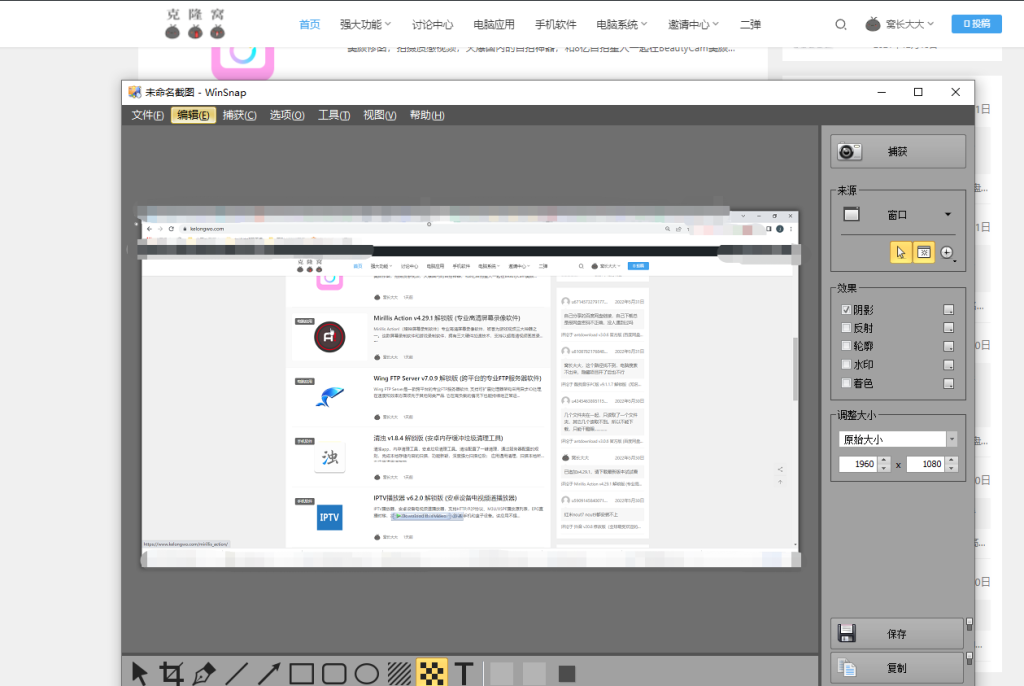Click the 捕获 capture button with camera
1024x686 pixels.
[x=897, y=152]
